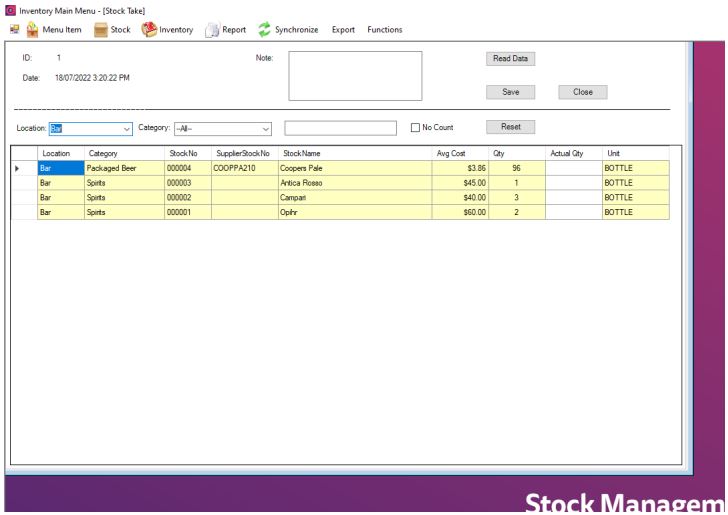
Task: Open the Stock box icon
Action: click(99, 29)
